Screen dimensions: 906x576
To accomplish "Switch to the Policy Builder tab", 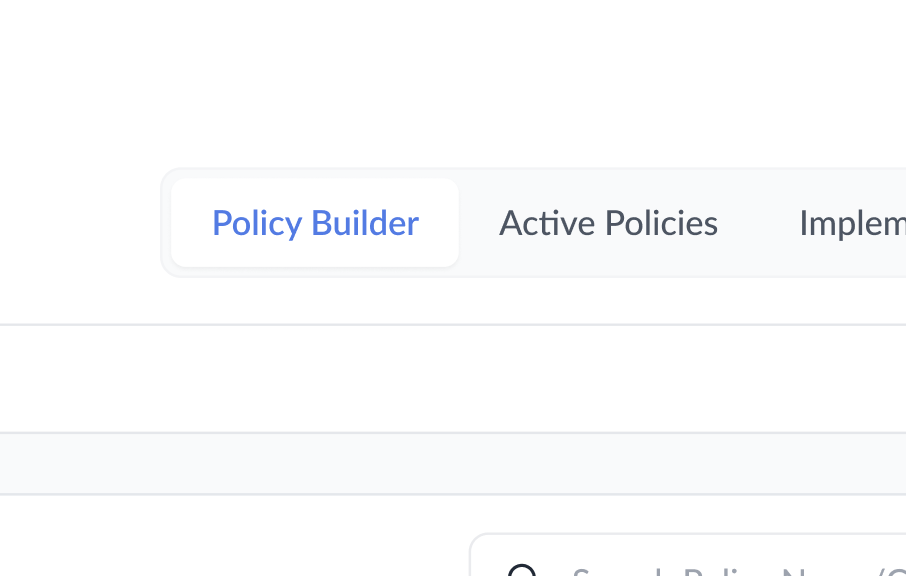I will point(315,223).
